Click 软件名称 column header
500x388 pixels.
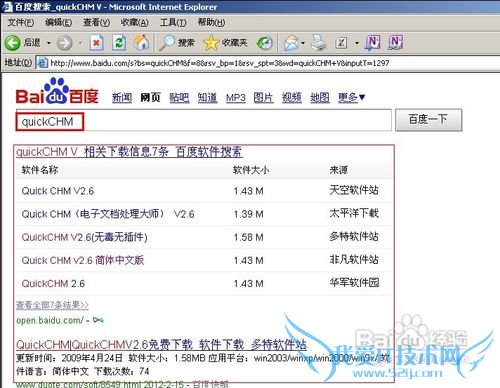40,170
